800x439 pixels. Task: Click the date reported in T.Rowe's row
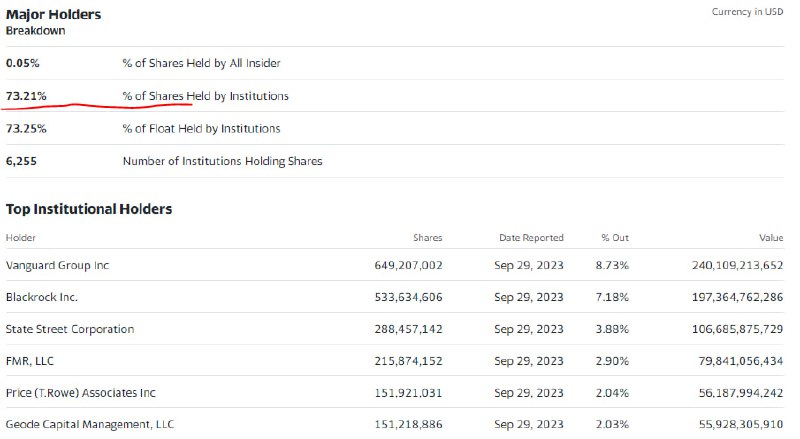click(x=529, y=393)
